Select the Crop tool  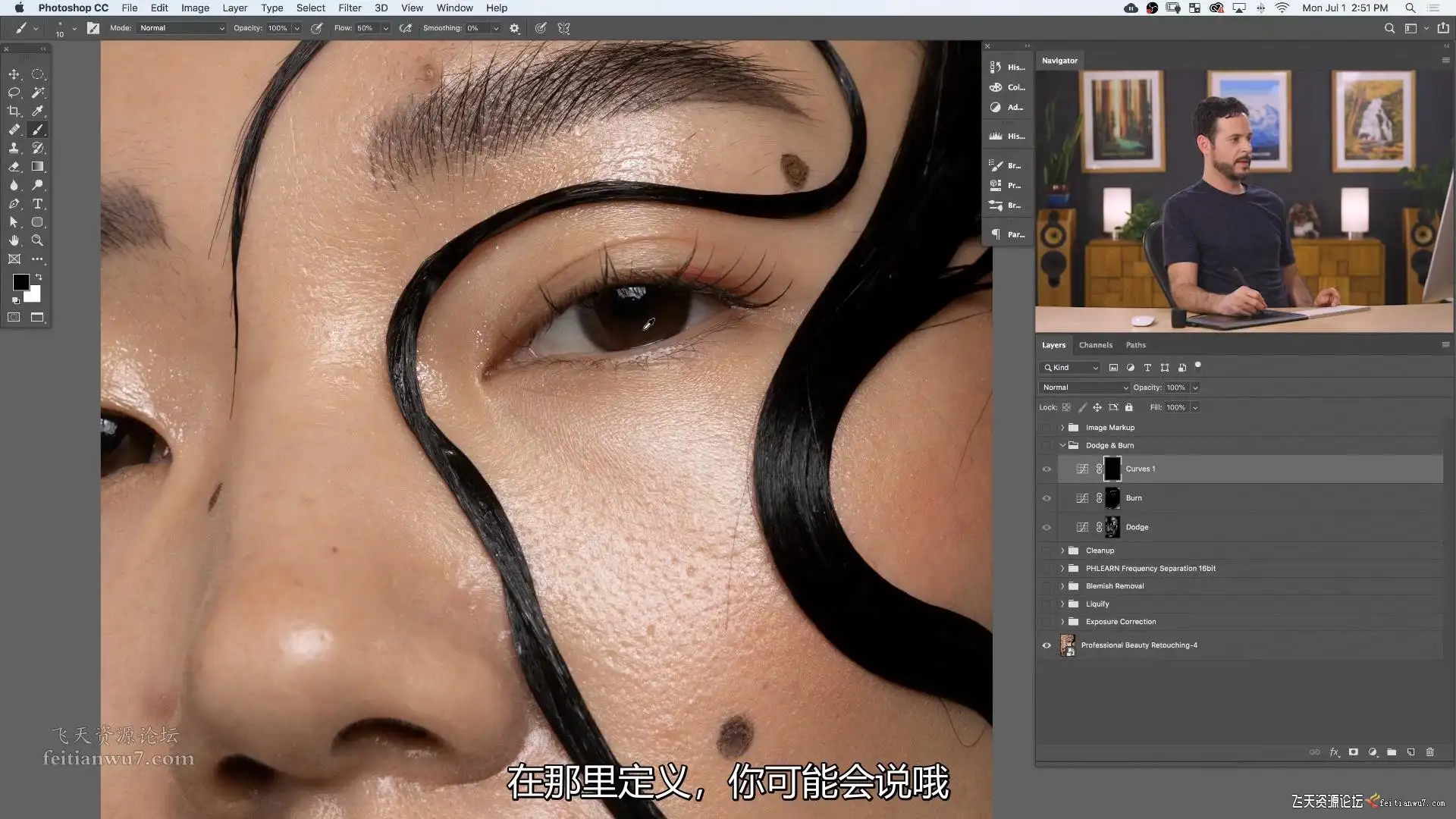[14, 111]
